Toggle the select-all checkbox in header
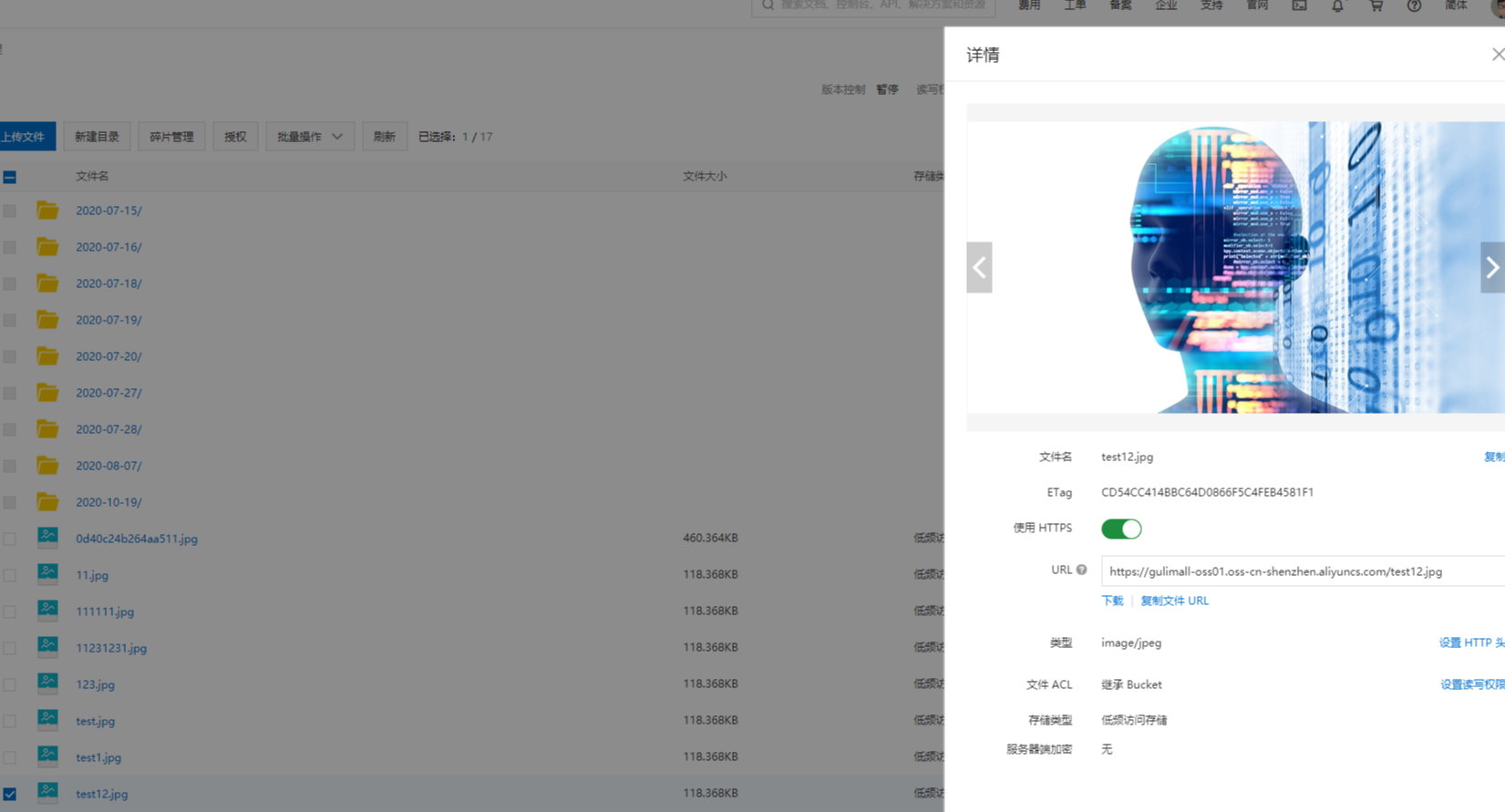 (x=9, y=177)
